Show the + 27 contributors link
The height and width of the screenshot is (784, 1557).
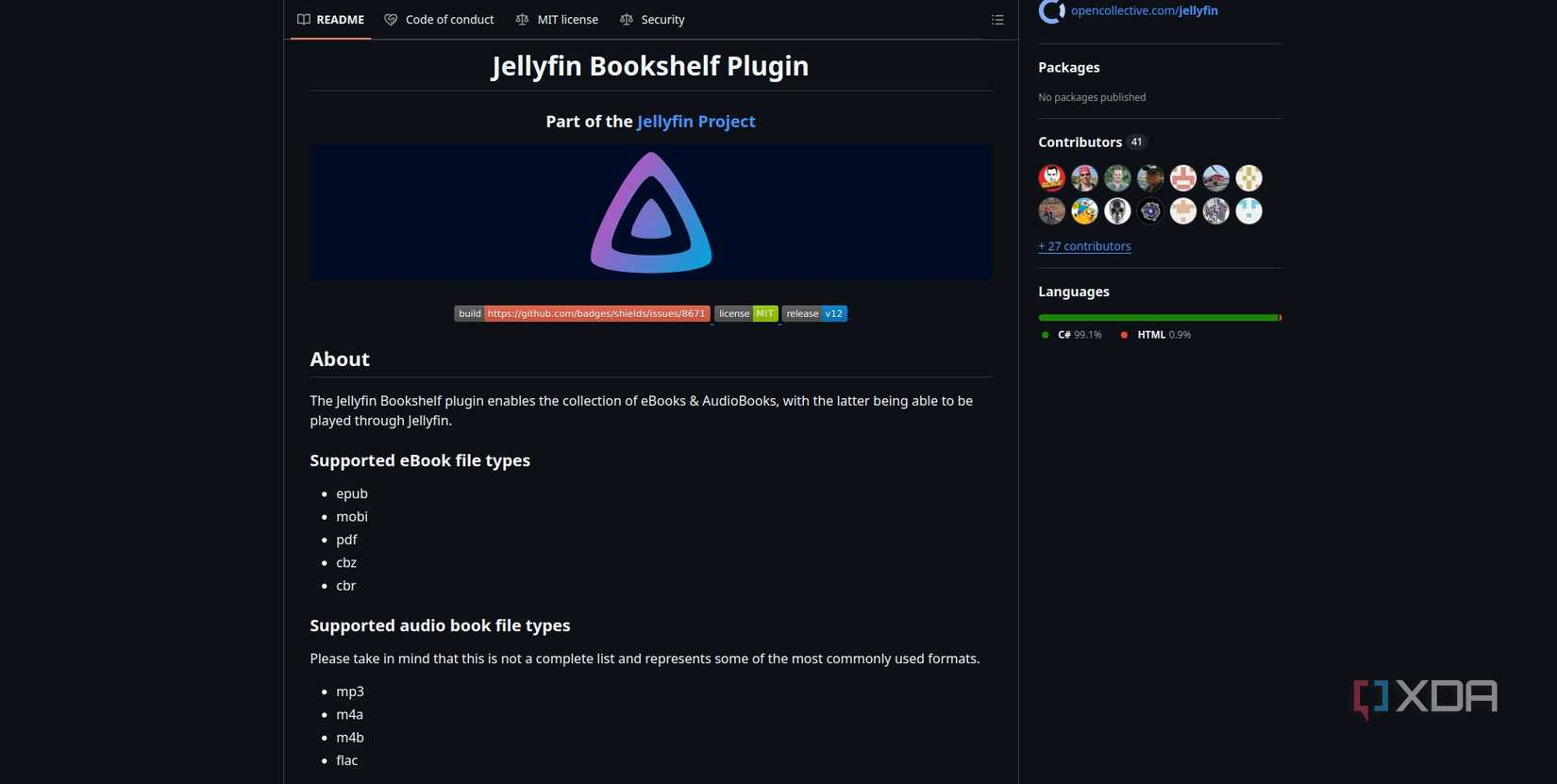[x=1084, y=246]
